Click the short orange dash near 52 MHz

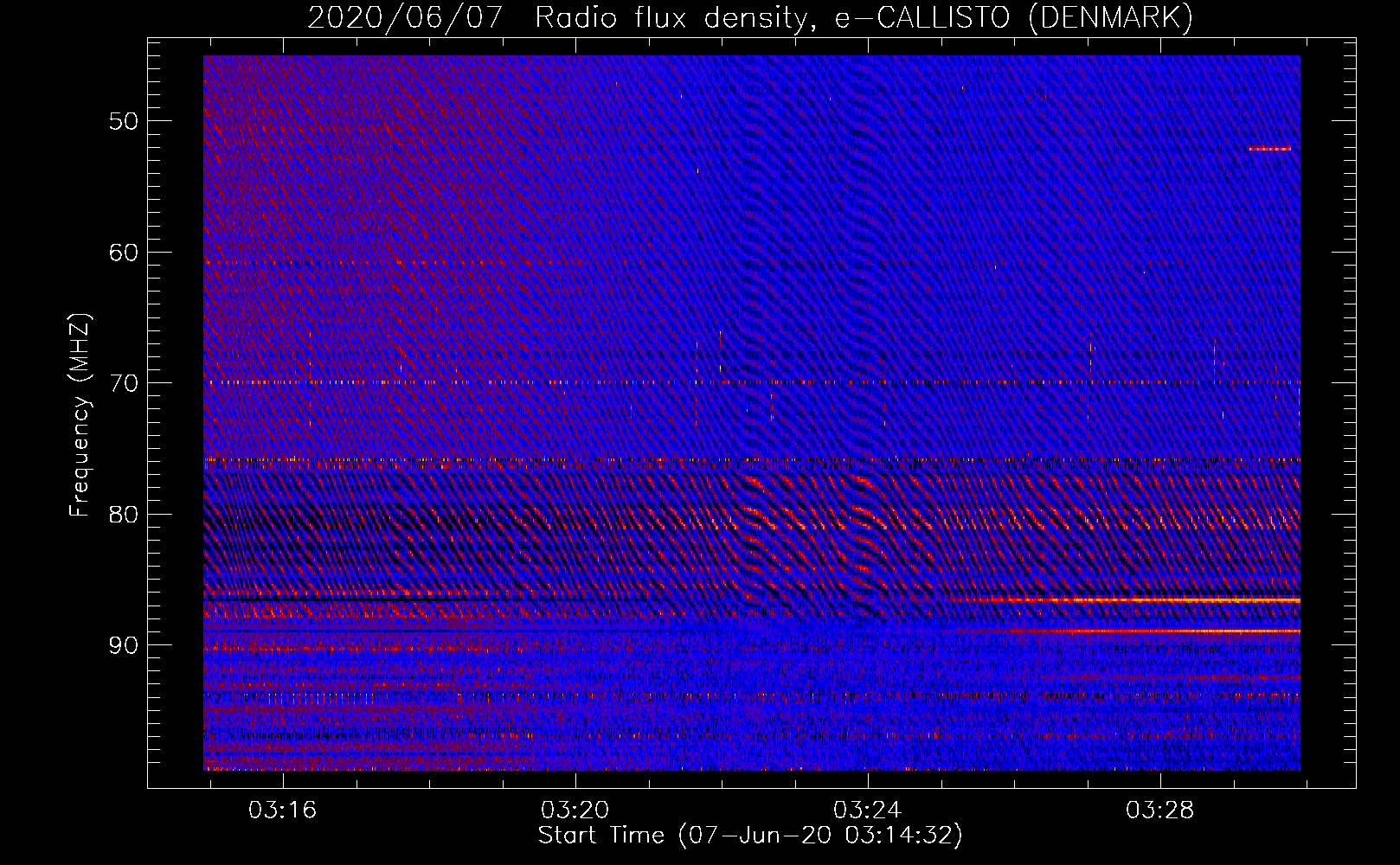[x=1270, y=149]
